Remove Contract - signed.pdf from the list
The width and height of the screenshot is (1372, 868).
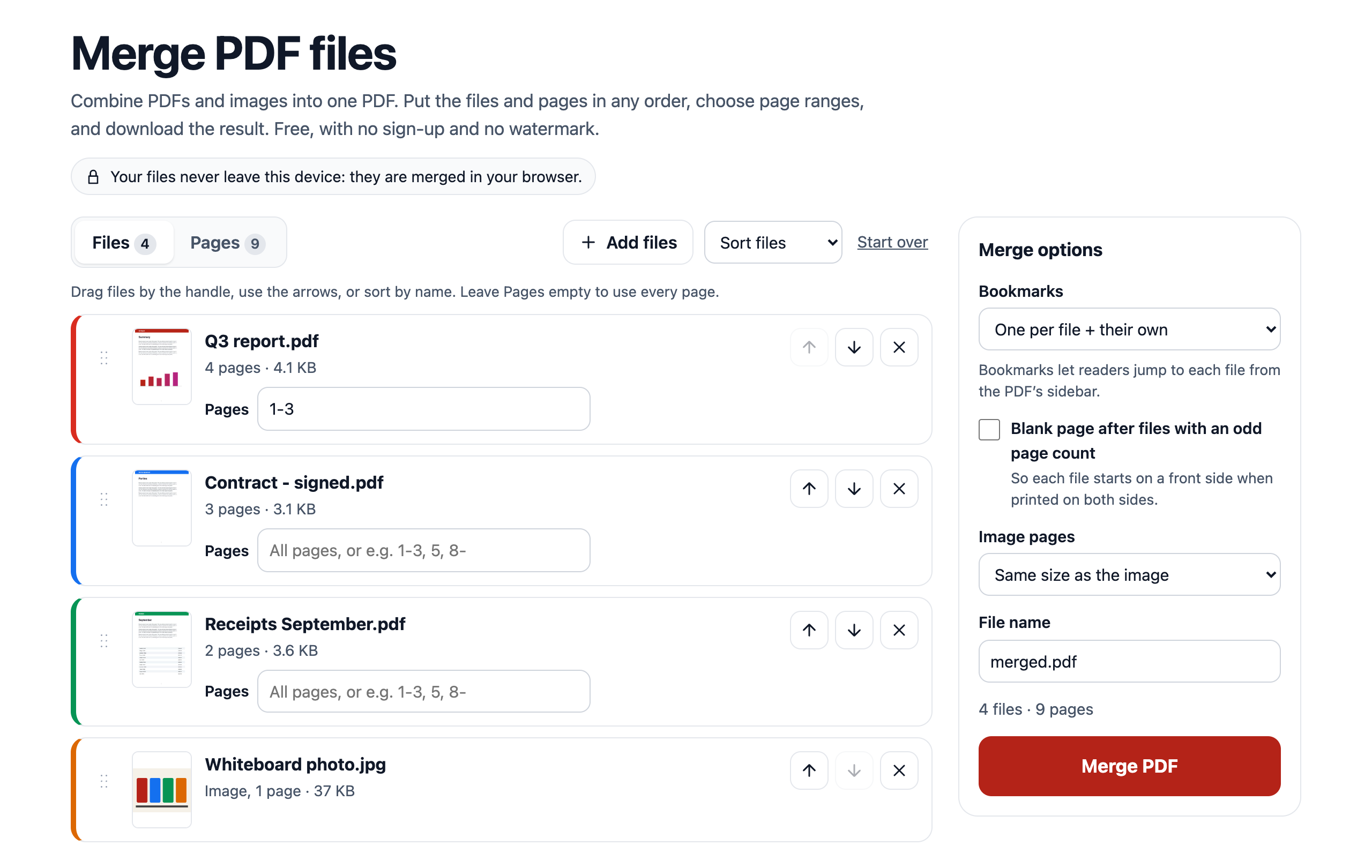899,488
